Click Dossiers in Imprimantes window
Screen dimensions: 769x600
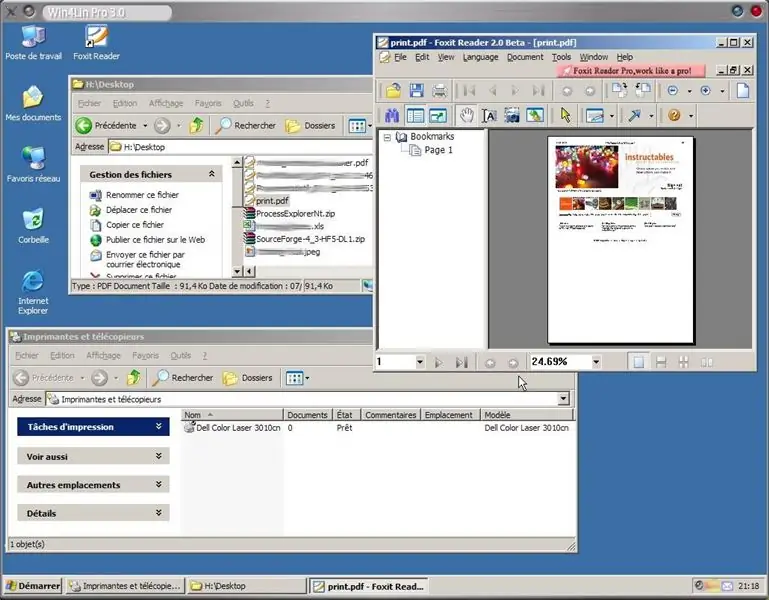[248, 378]
